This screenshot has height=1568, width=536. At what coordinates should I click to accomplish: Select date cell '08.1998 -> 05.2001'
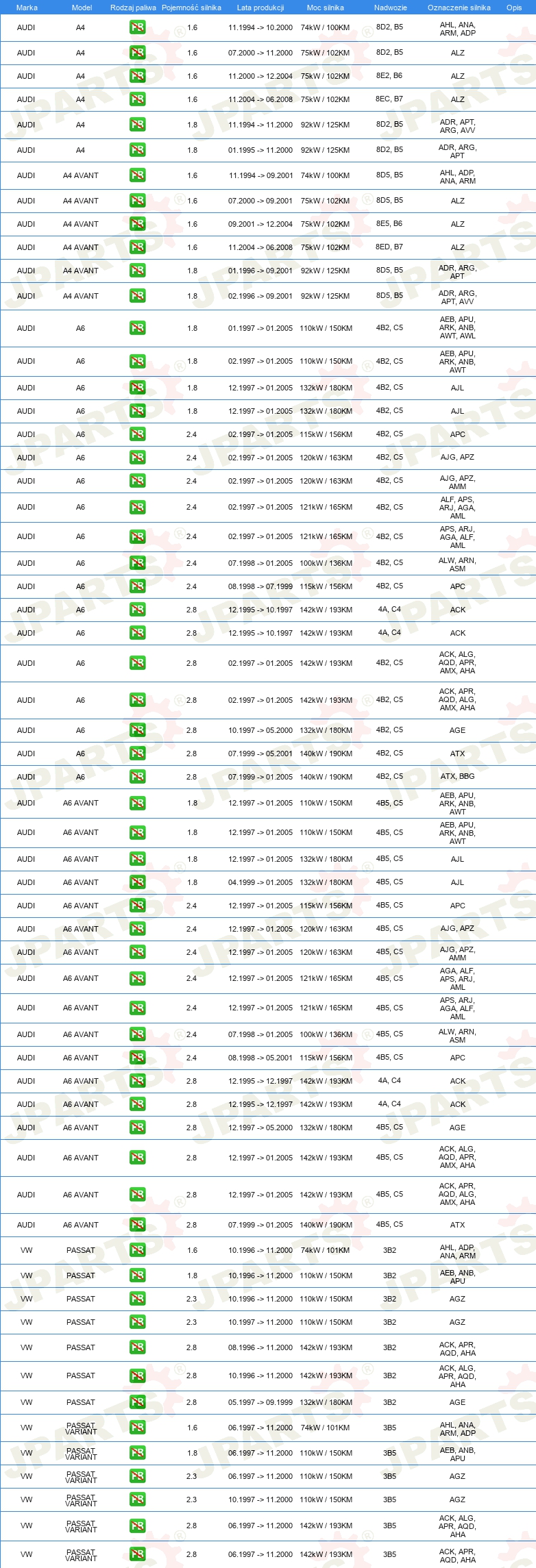260,1058
